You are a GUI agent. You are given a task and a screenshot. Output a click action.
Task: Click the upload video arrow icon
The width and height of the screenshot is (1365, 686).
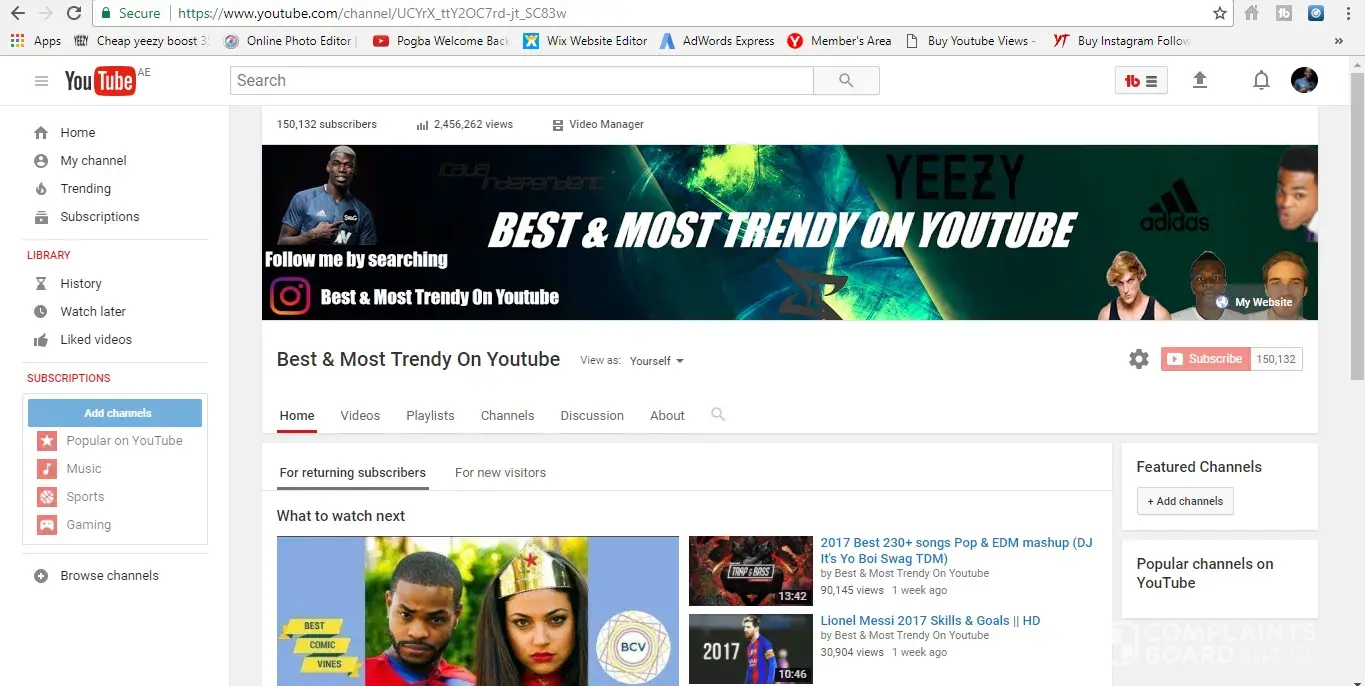(x=1200, y=81)
